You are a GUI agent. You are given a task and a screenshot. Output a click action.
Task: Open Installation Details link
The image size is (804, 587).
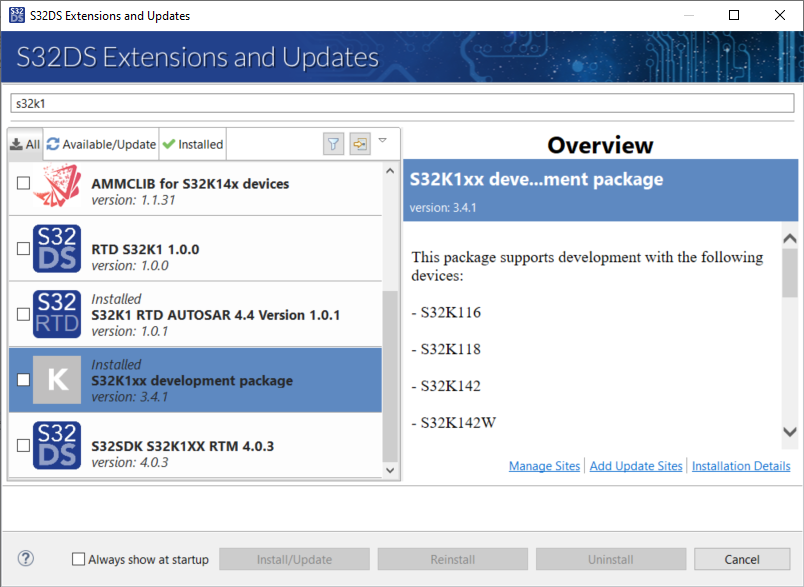click(x=741, y=466)
